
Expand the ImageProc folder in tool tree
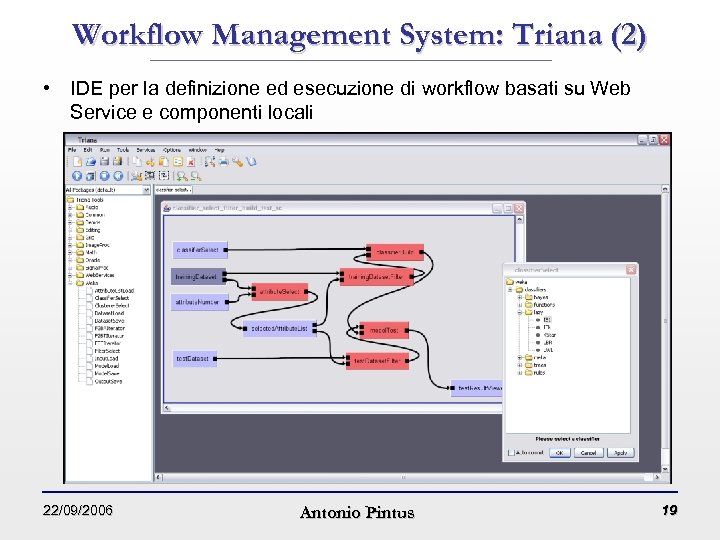[x=70, y=245]
